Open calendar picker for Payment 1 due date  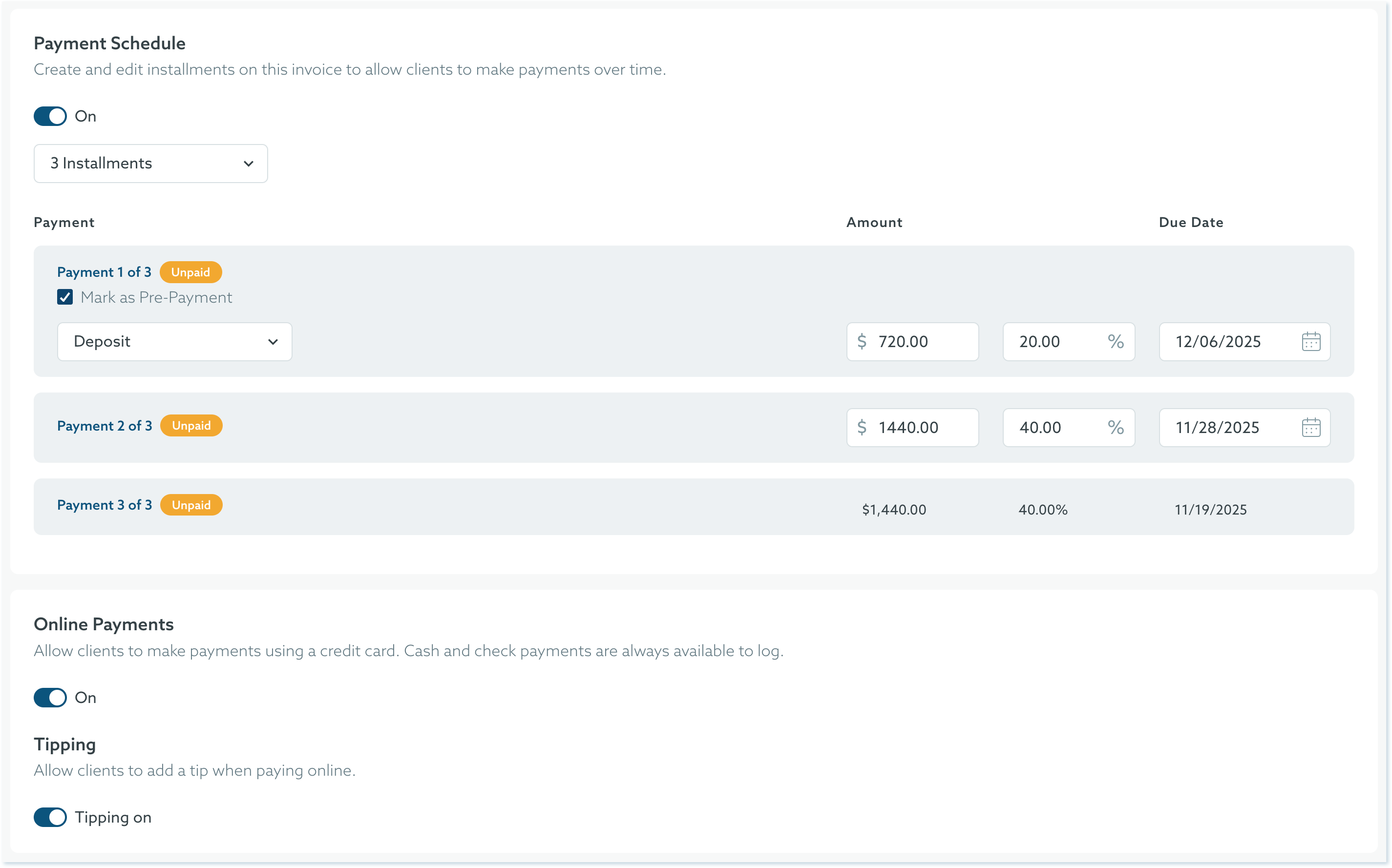point(1310,342)
